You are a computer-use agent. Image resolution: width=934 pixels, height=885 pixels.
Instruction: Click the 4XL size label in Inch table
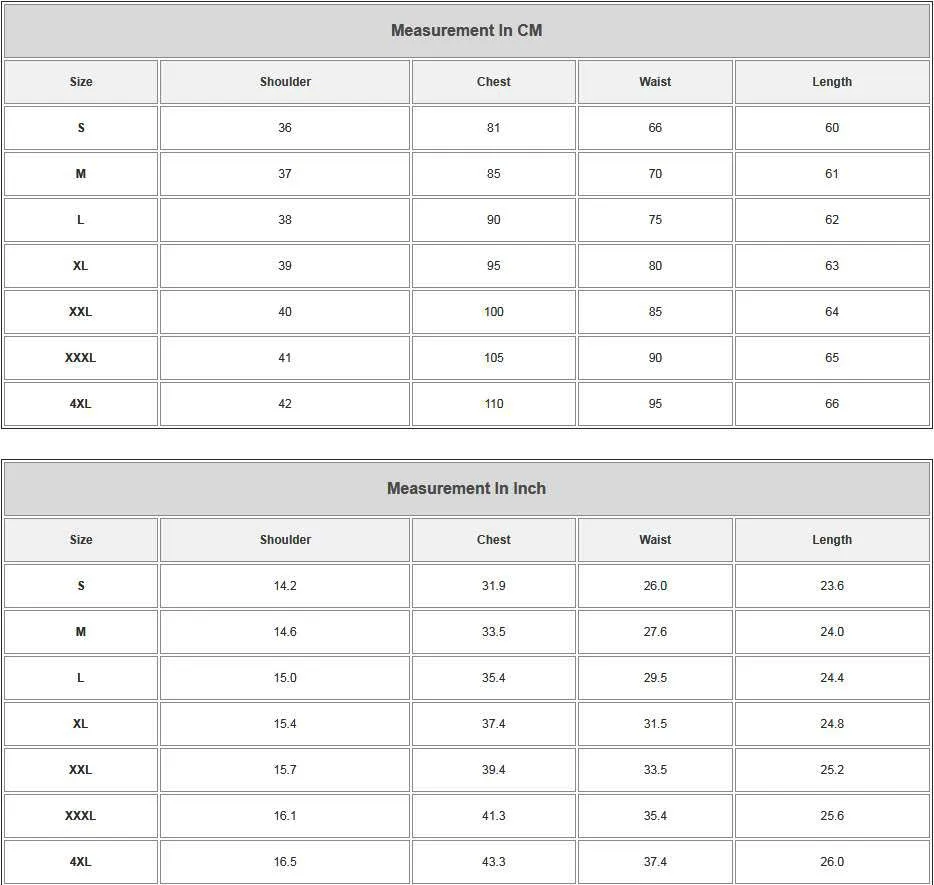[x=81, y=862]
